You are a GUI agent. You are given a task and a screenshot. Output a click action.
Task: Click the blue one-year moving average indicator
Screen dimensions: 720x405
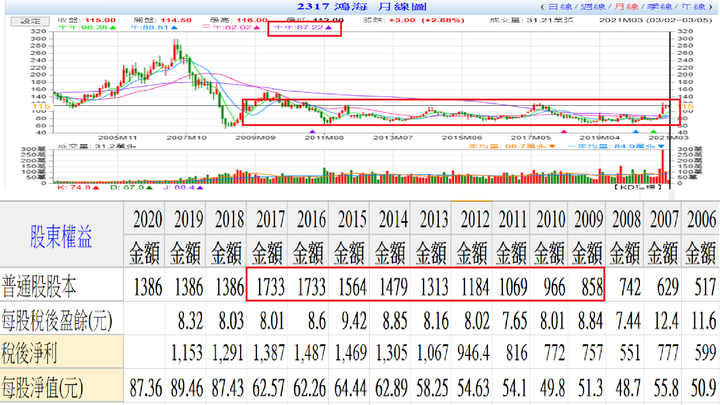tap(154, 28)
